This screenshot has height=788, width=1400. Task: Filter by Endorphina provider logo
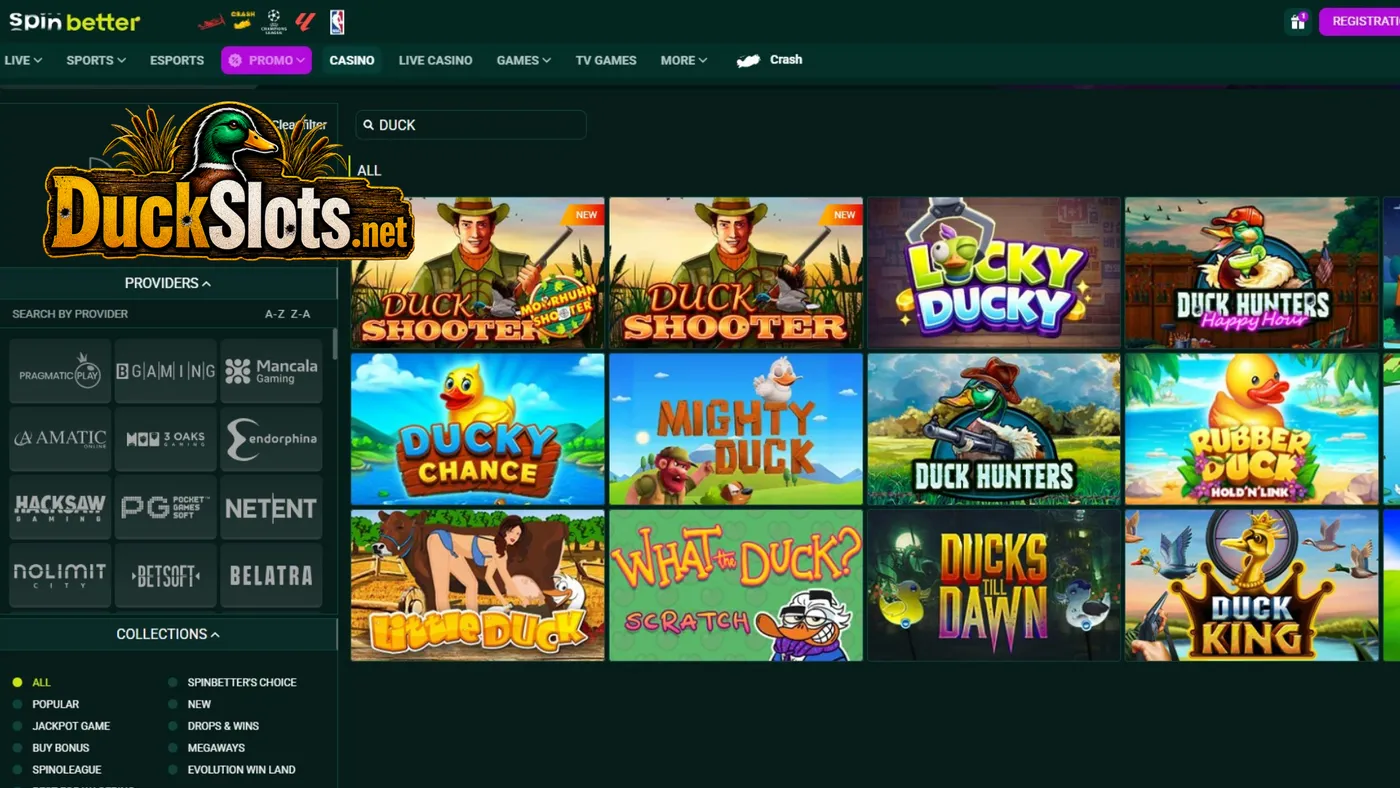[271, 439]
